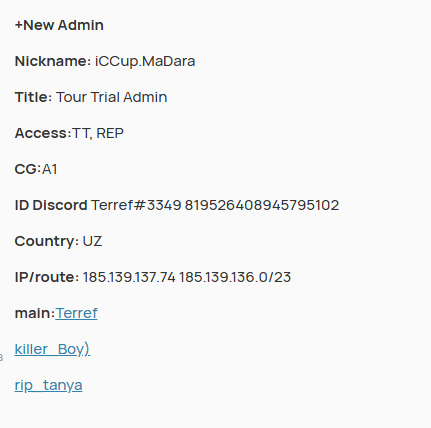Image resolution: width=431 pixels, height=428 pixels.
Task: Click the ID Discord label
Action: 51,205
